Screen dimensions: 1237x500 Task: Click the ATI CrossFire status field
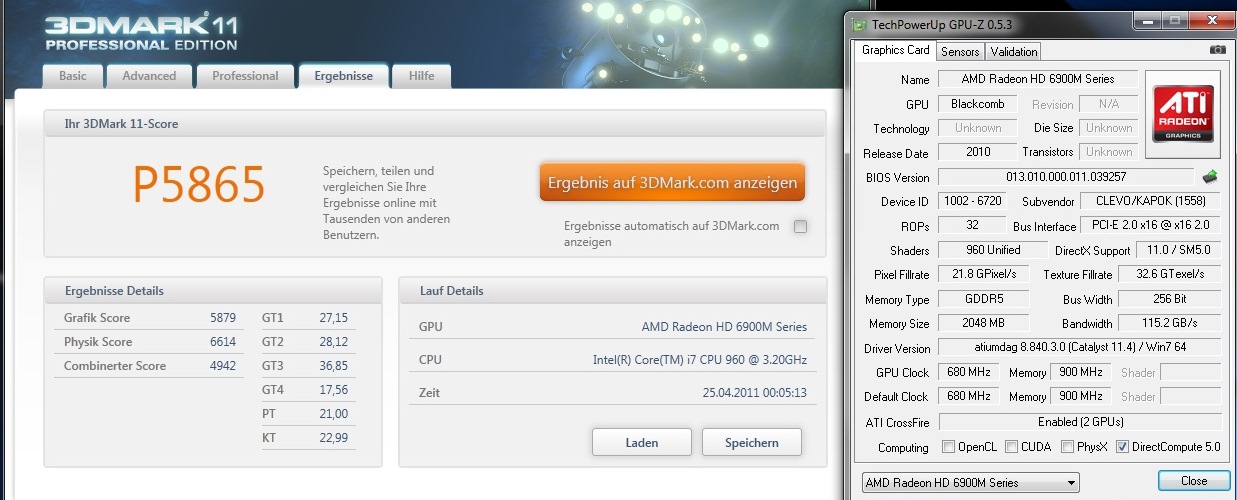pyautogui.click(x=1080, y=421)
